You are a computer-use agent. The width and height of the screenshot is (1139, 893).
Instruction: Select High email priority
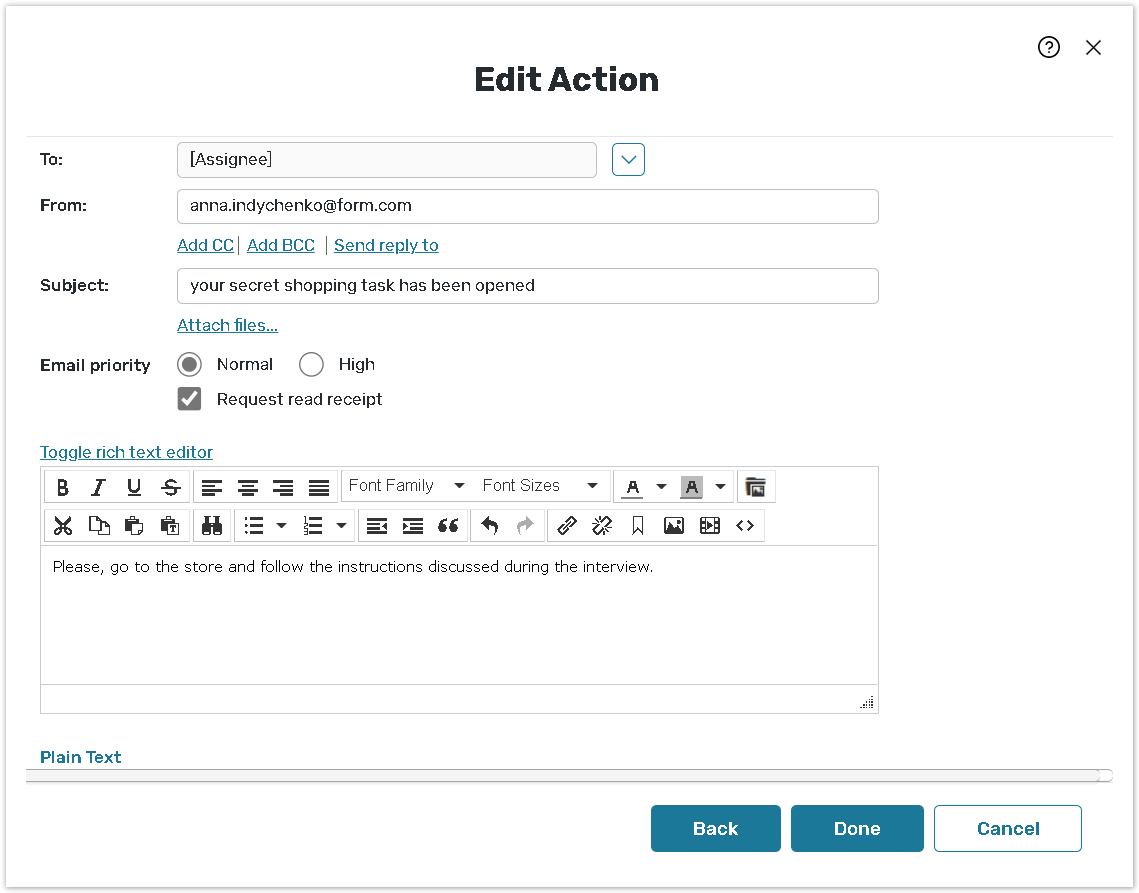coord(311,365)
